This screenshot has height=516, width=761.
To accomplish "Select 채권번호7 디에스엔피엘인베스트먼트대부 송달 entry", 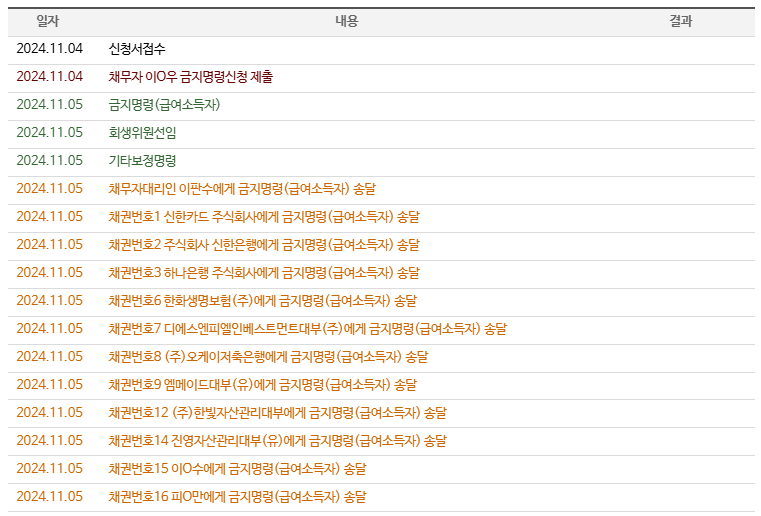I will [308, 329].
